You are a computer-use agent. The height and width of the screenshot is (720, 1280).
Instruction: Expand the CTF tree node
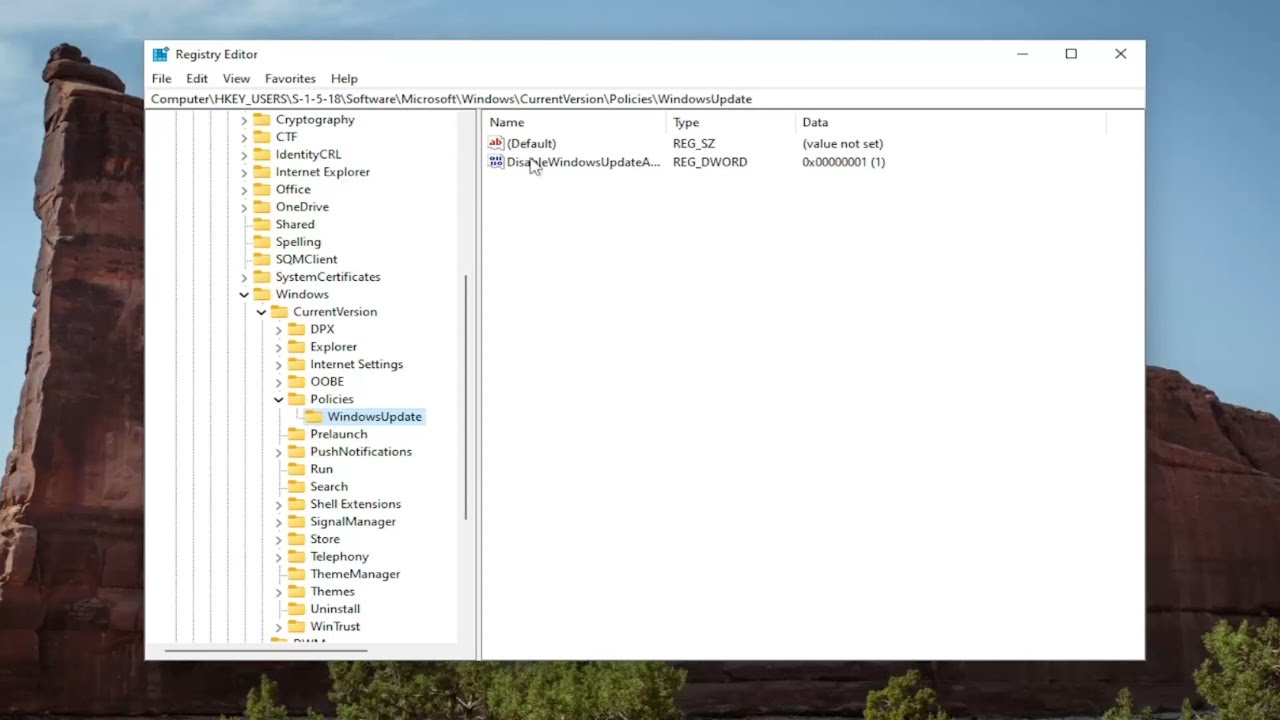coord(244,137)
